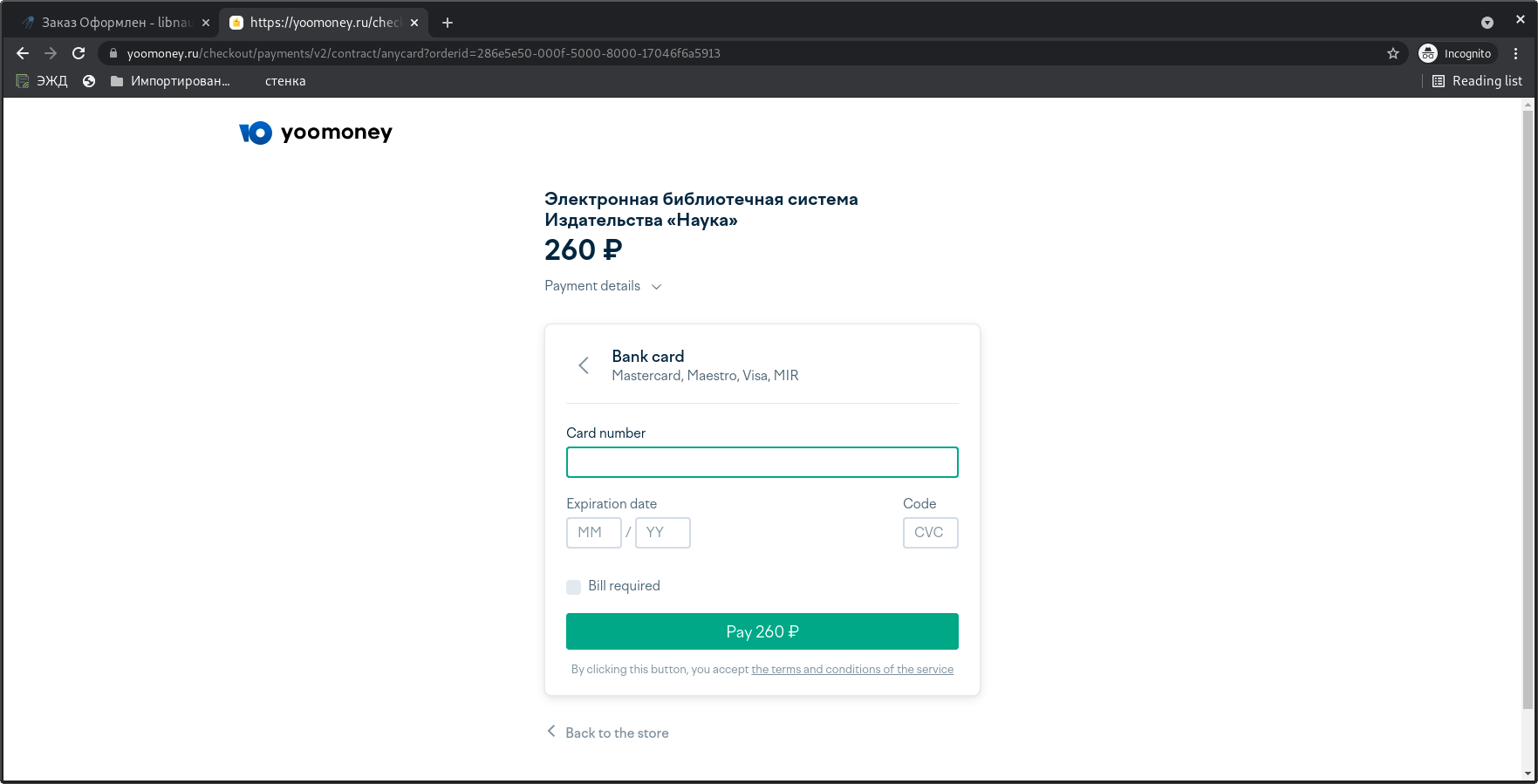Click the Pay 260 ₽ button
Viewport: 1538px width, 784px height.
762,631
